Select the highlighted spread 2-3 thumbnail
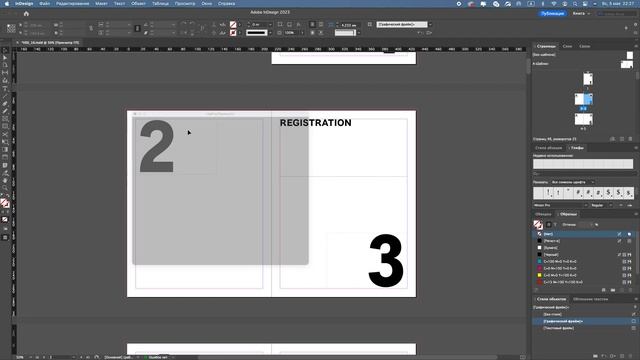This screenshot has width=640, height=360. tap(583, 99)
